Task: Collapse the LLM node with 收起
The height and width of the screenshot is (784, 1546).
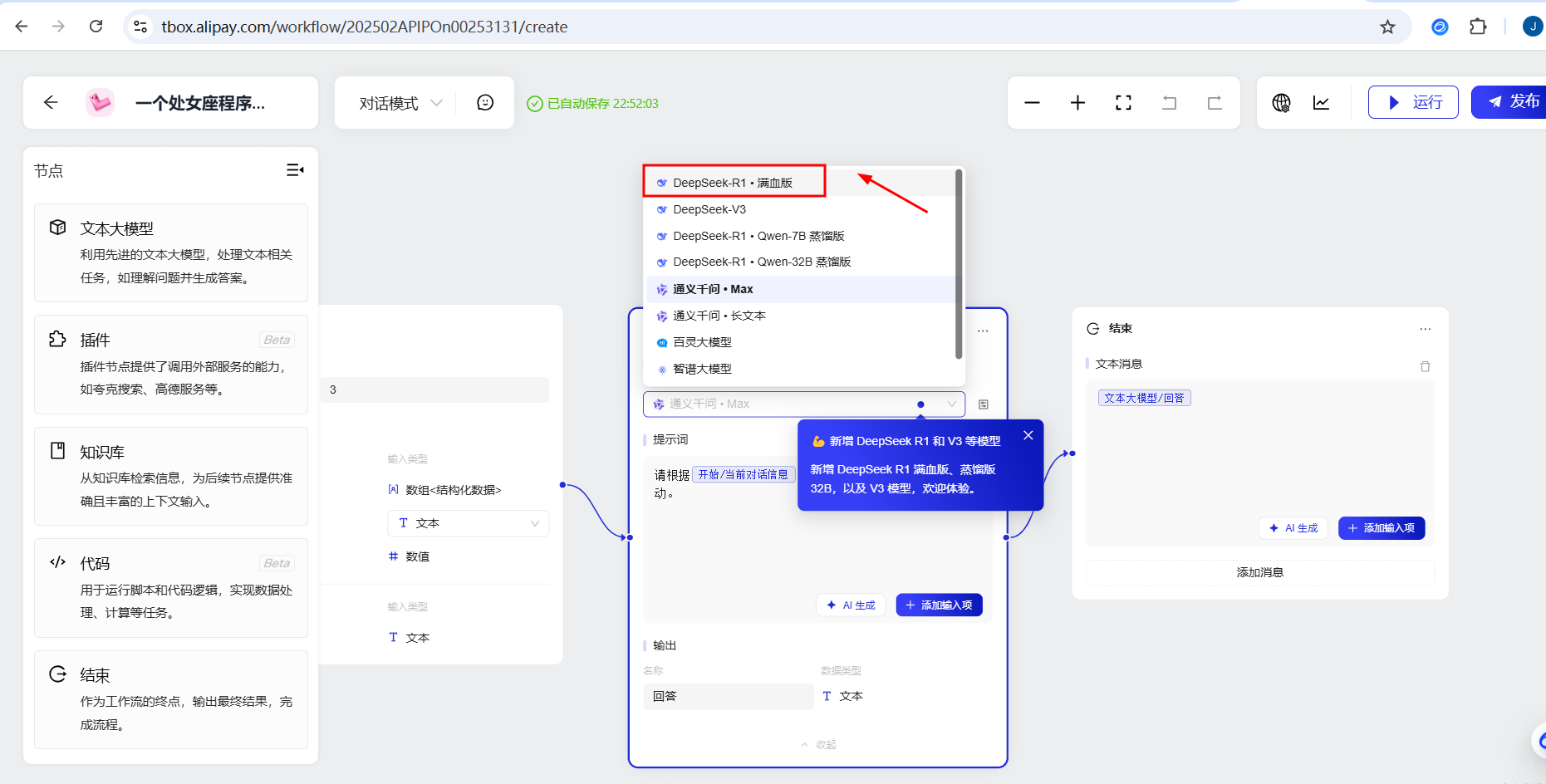Action: pos(818,745)
